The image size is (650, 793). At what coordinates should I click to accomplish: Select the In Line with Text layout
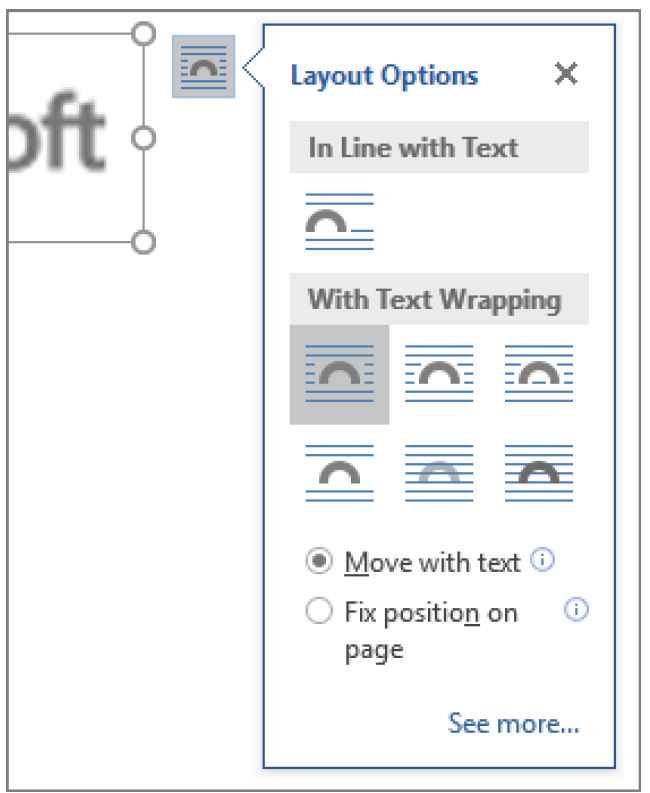339,222
